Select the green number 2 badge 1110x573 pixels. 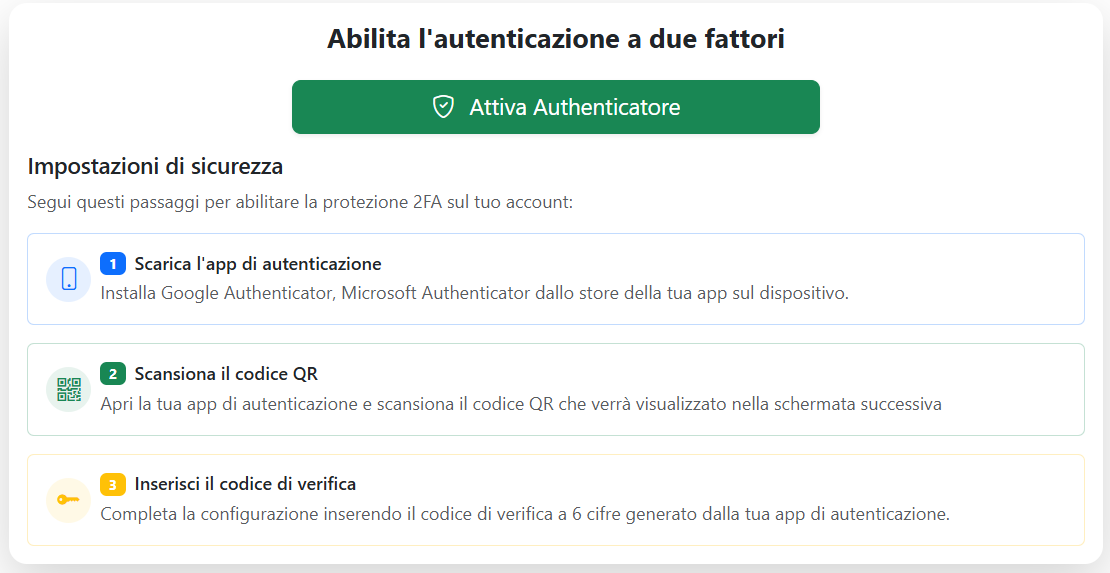[x=113, y=374]
